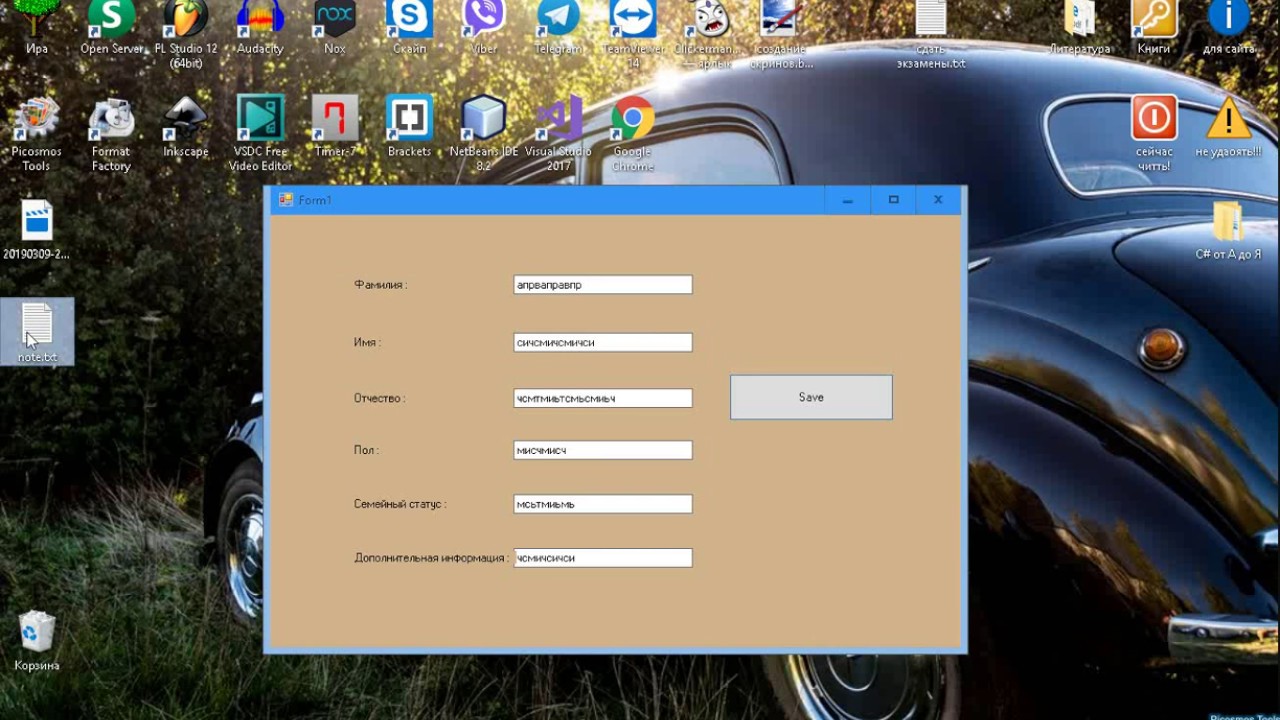Select the Nox desktop icon
1280x720 pixels.
pos(335,28)
